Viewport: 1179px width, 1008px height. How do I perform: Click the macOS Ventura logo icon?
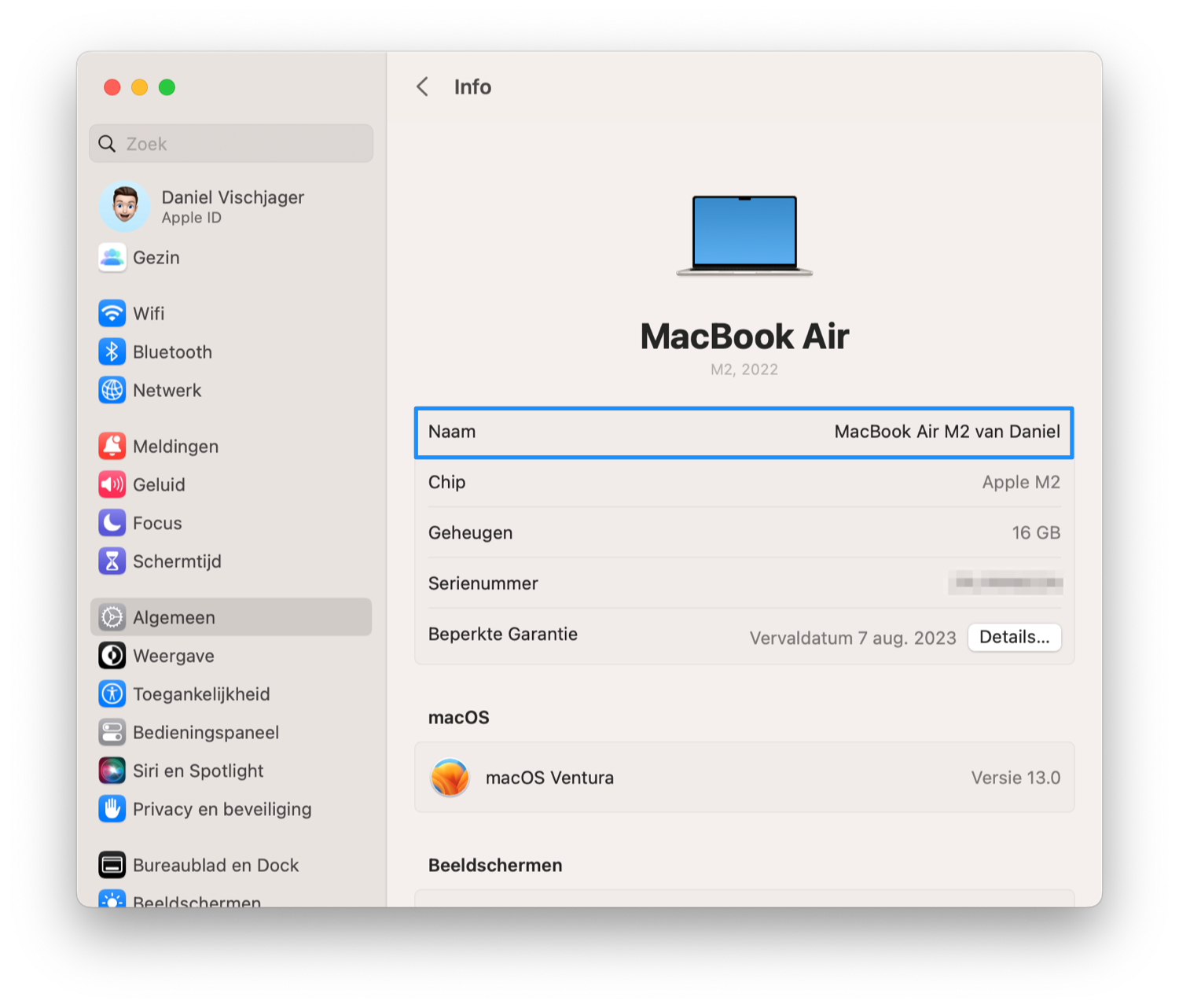[x=450, y=778]
